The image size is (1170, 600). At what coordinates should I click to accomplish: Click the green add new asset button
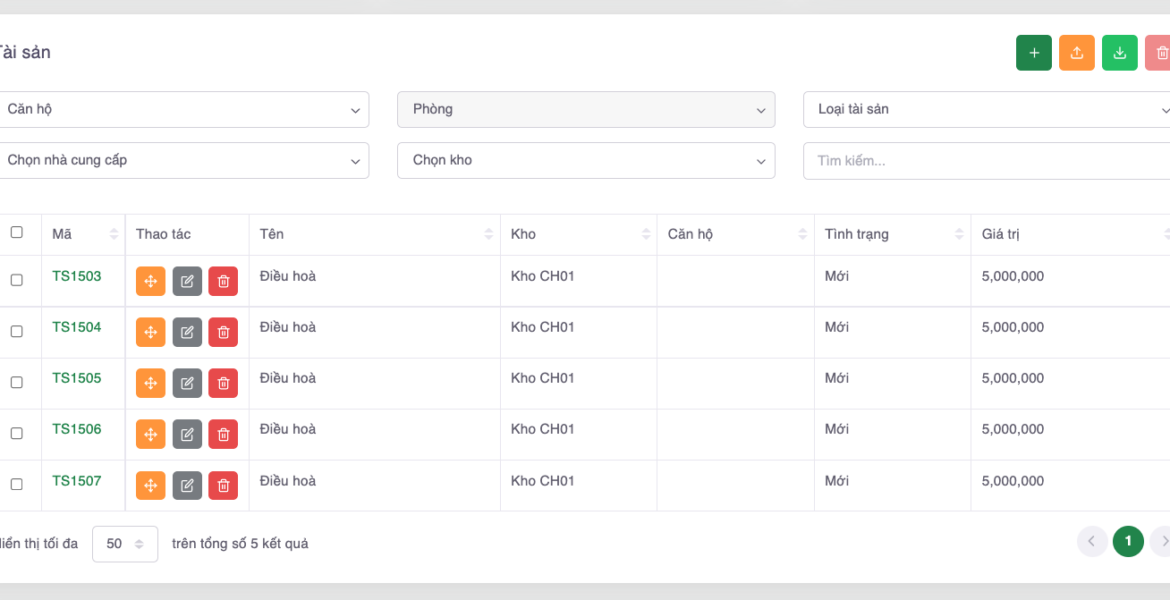(1033, 53)
